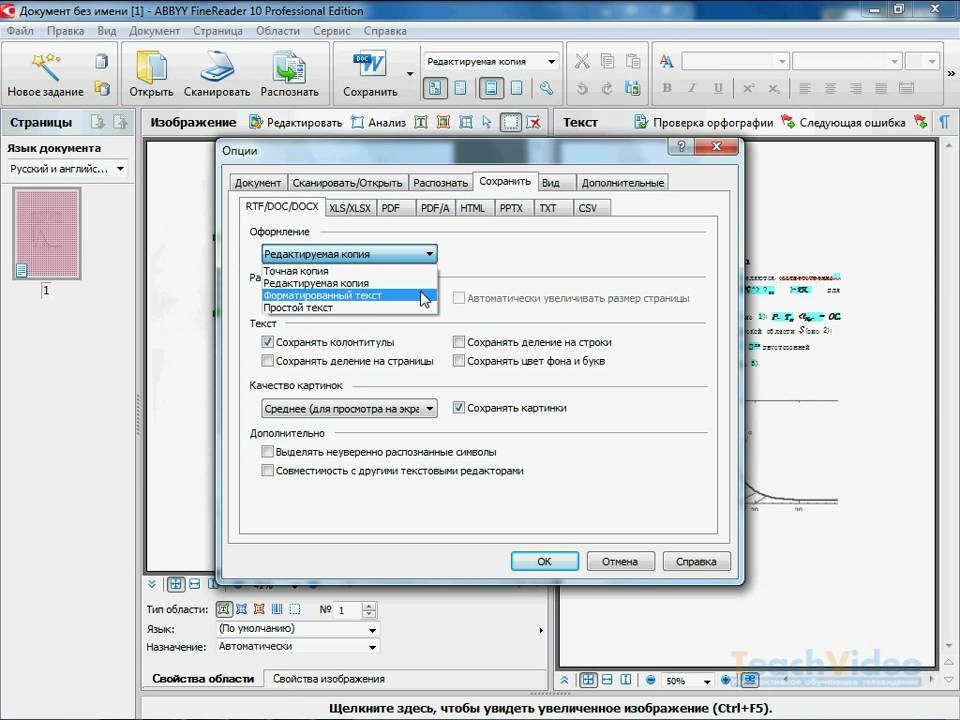Click the Analysis (Анализ) icon

point(357,122)
